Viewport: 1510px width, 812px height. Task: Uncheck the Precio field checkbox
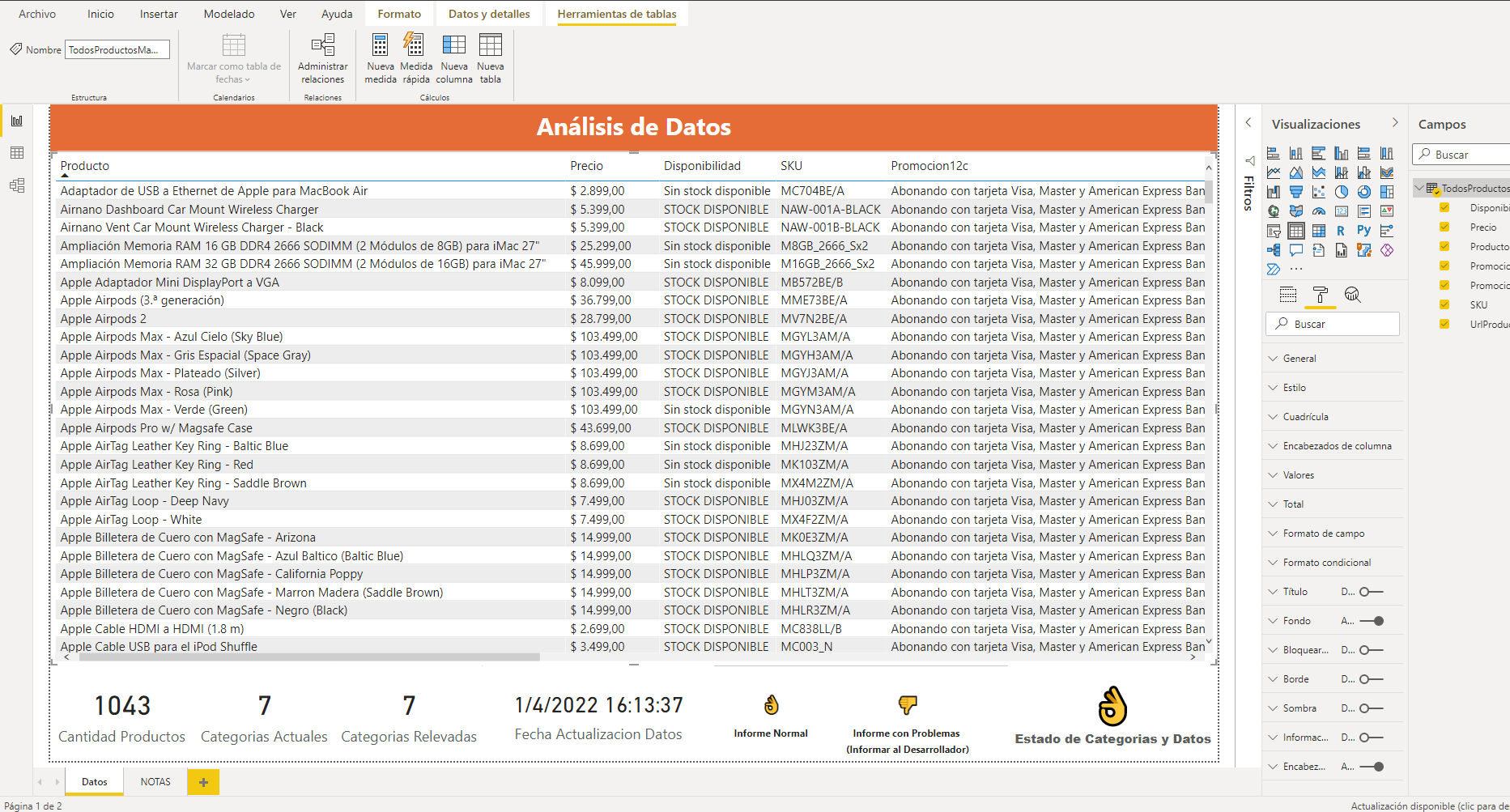1444,227
